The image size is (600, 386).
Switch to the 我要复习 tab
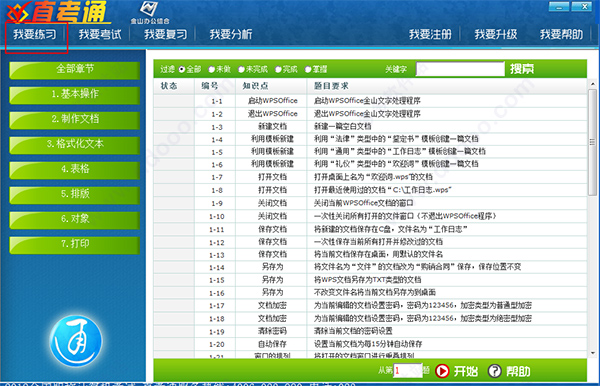(x=165, y=34)
